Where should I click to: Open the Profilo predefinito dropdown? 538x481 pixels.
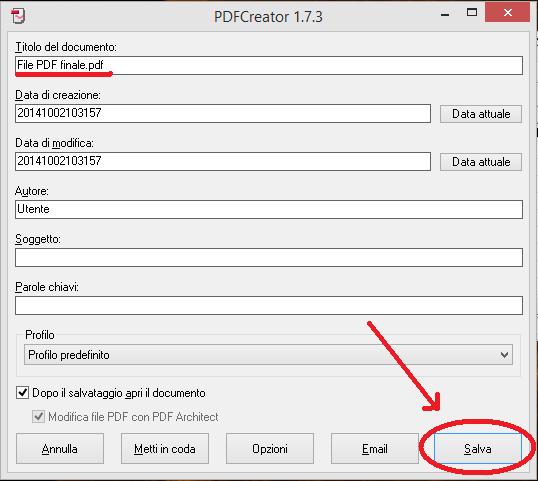268,354
